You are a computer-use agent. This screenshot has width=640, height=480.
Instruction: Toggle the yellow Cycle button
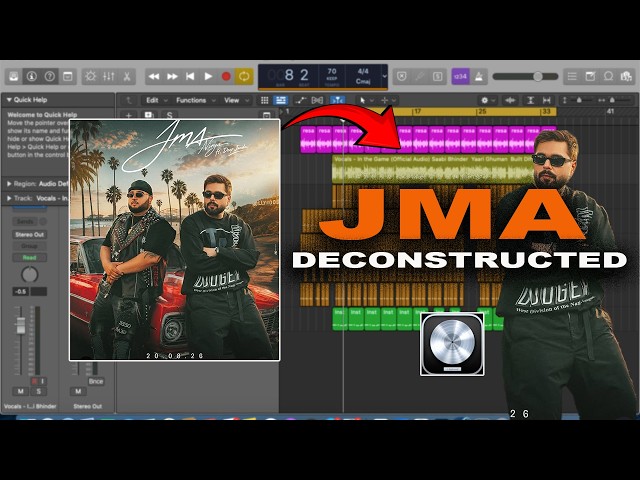[x=244, y=76]
